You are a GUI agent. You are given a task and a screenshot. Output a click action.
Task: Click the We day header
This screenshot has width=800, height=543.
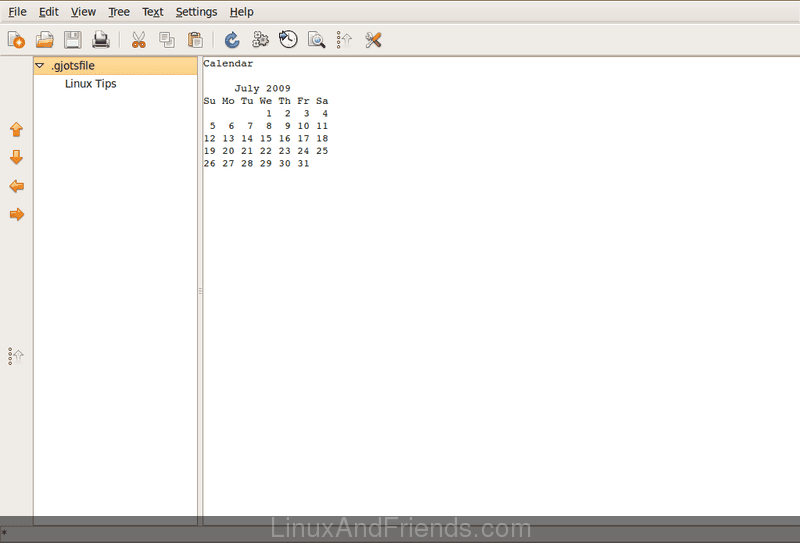[x=265, y=101]
